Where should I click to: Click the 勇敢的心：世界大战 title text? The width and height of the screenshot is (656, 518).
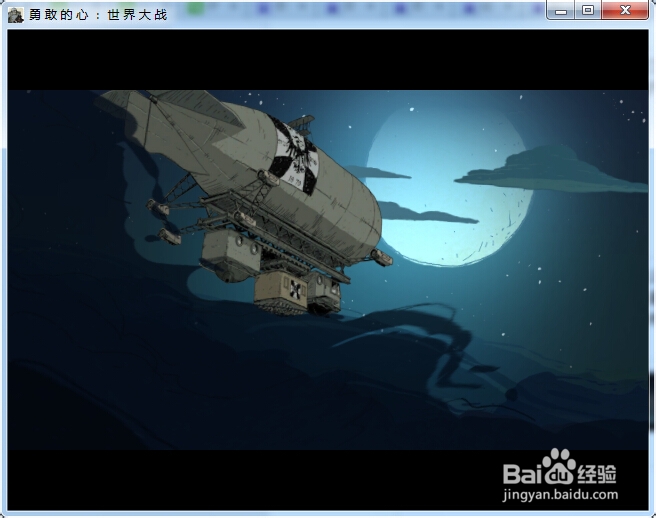tap(98, 15)
